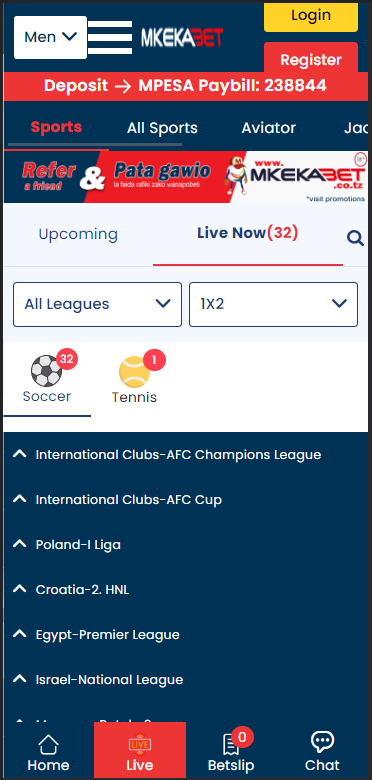
Task: Open the All Leagues dropdown
Action: (x=97, y=304)
